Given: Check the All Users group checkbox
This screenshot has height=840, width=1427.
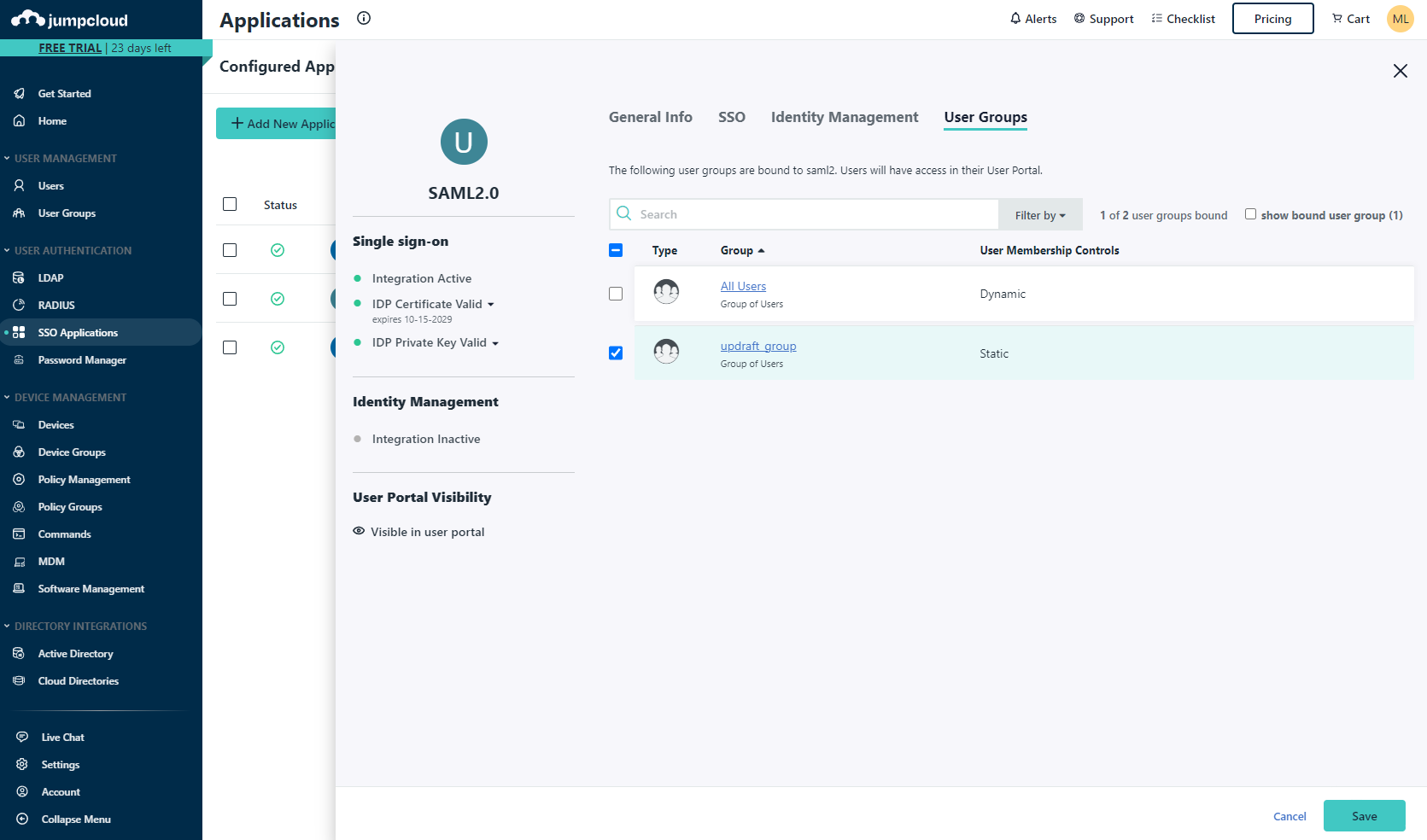Looking at the screenshot, I should pos(616,294).
